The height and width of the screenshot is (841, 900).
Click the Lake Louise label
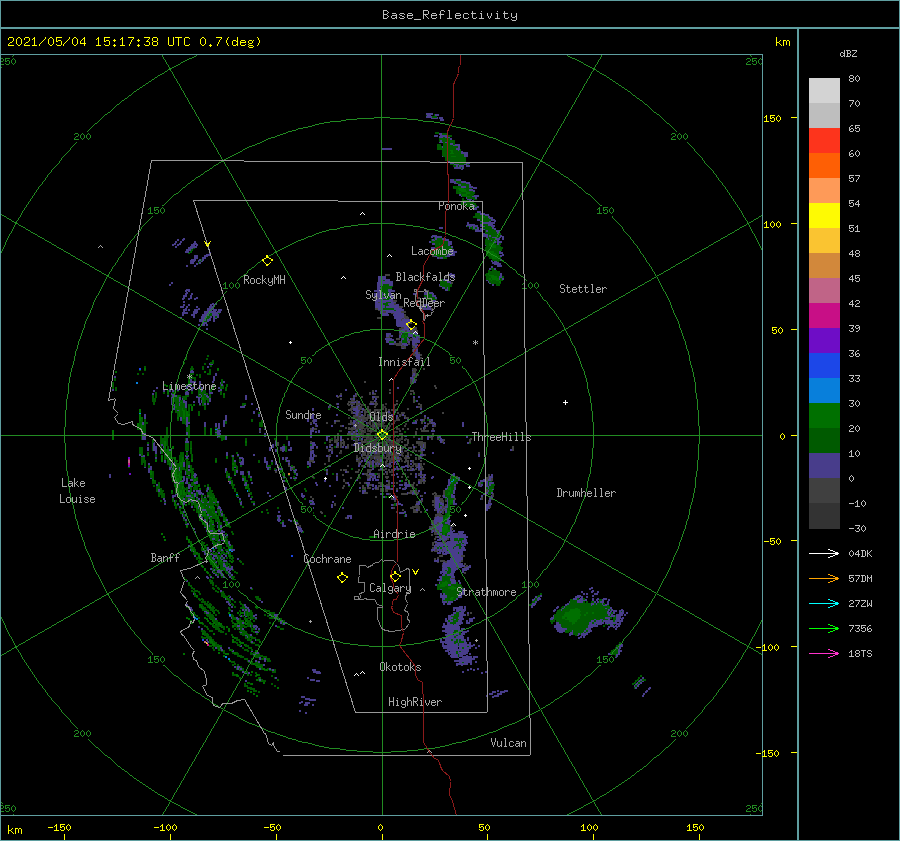(77, 491)
